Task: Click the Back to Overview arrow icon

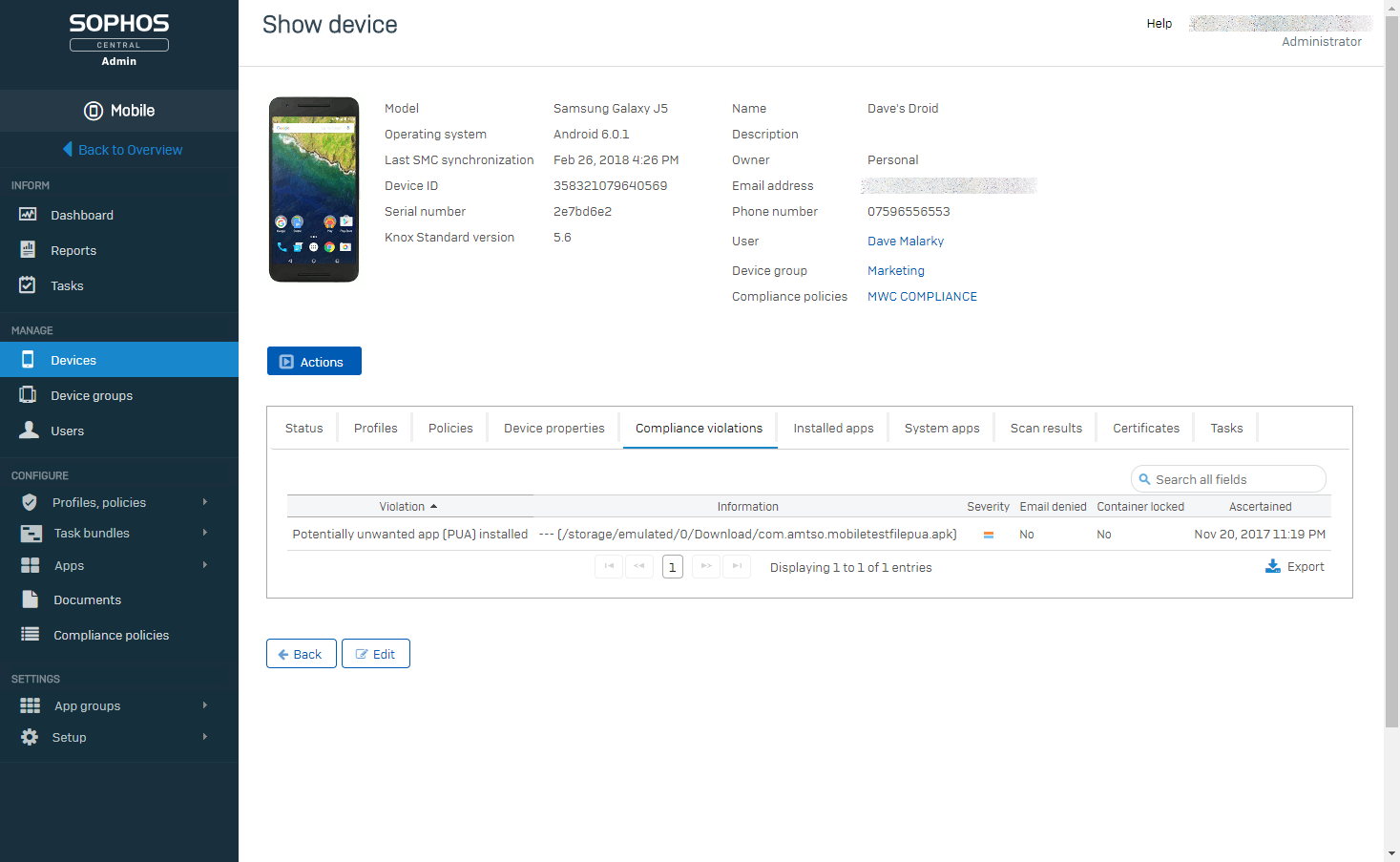Action: tap(68, 149)
